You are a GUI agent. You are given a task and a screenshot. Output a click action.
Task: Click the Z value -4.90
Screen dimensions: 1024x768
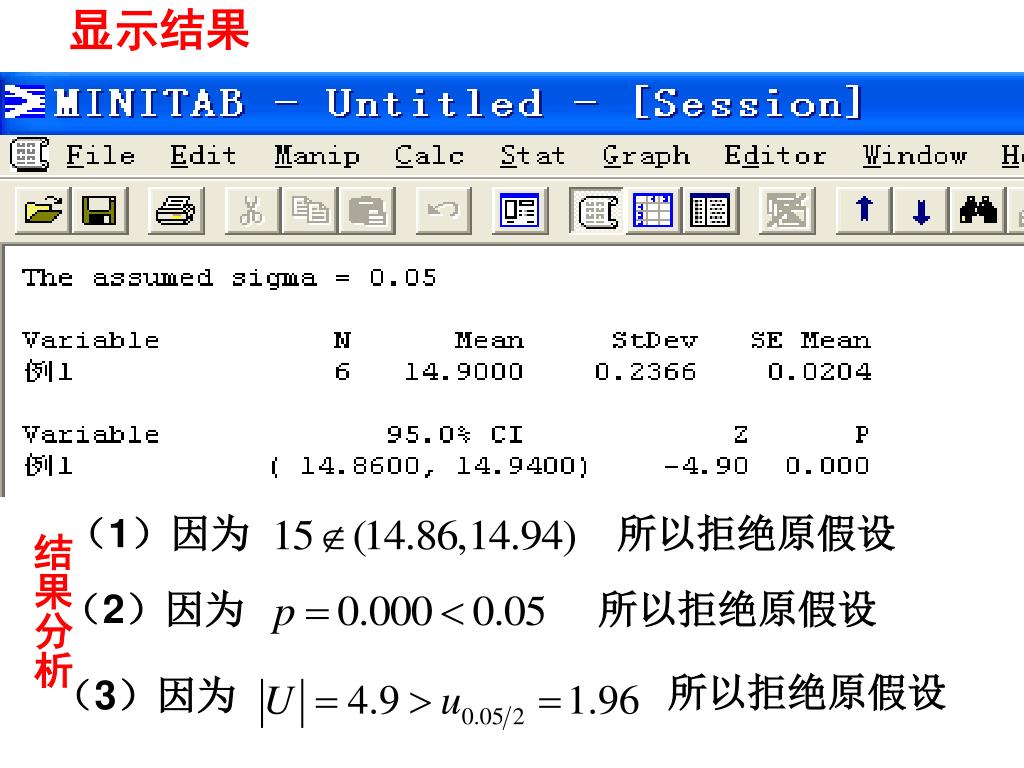pyautogui.click(x=705, y=466)
